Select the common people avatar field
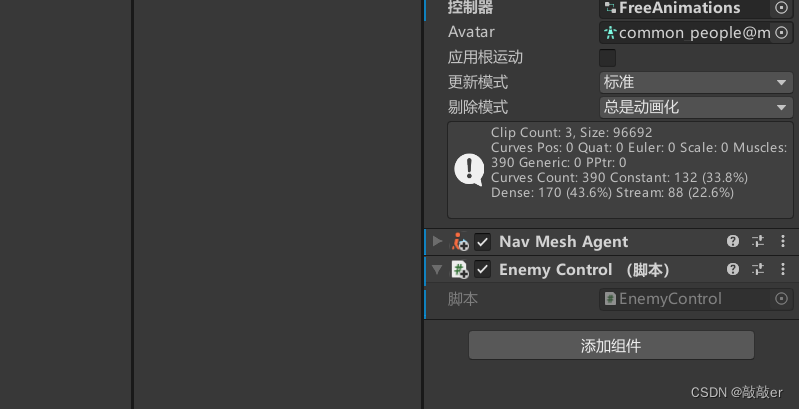The image size is (799, 409). click(x=686, y=33)
